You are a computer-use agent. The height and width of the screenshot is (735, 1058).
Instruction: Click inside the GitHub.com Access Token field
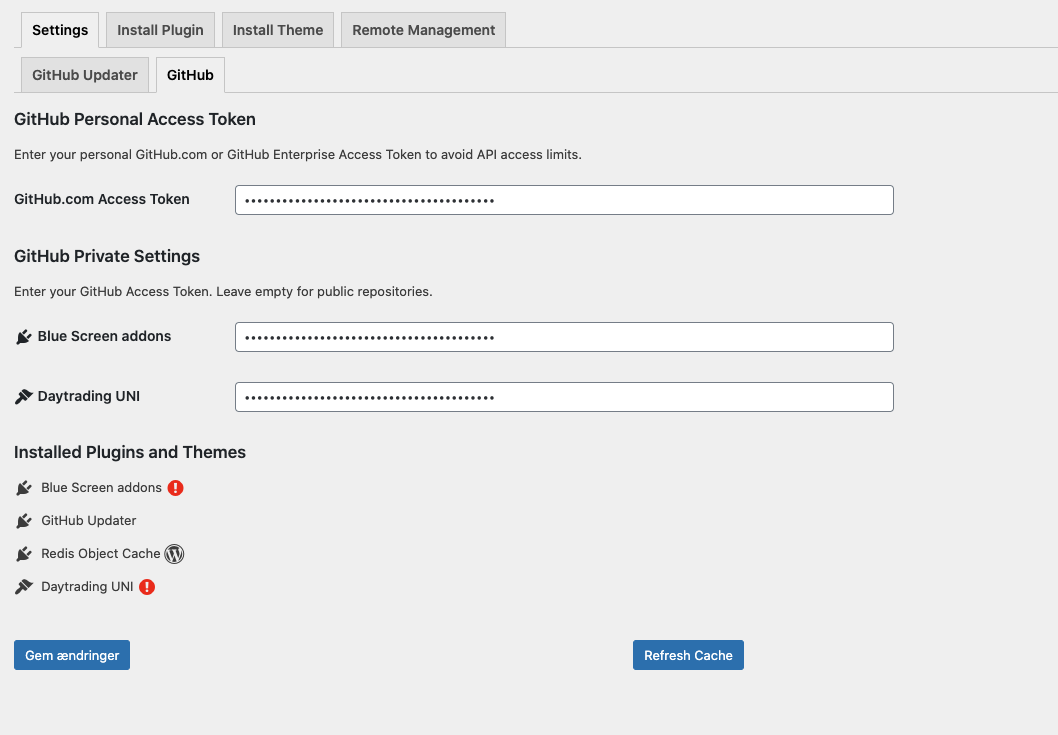[564, 199]
